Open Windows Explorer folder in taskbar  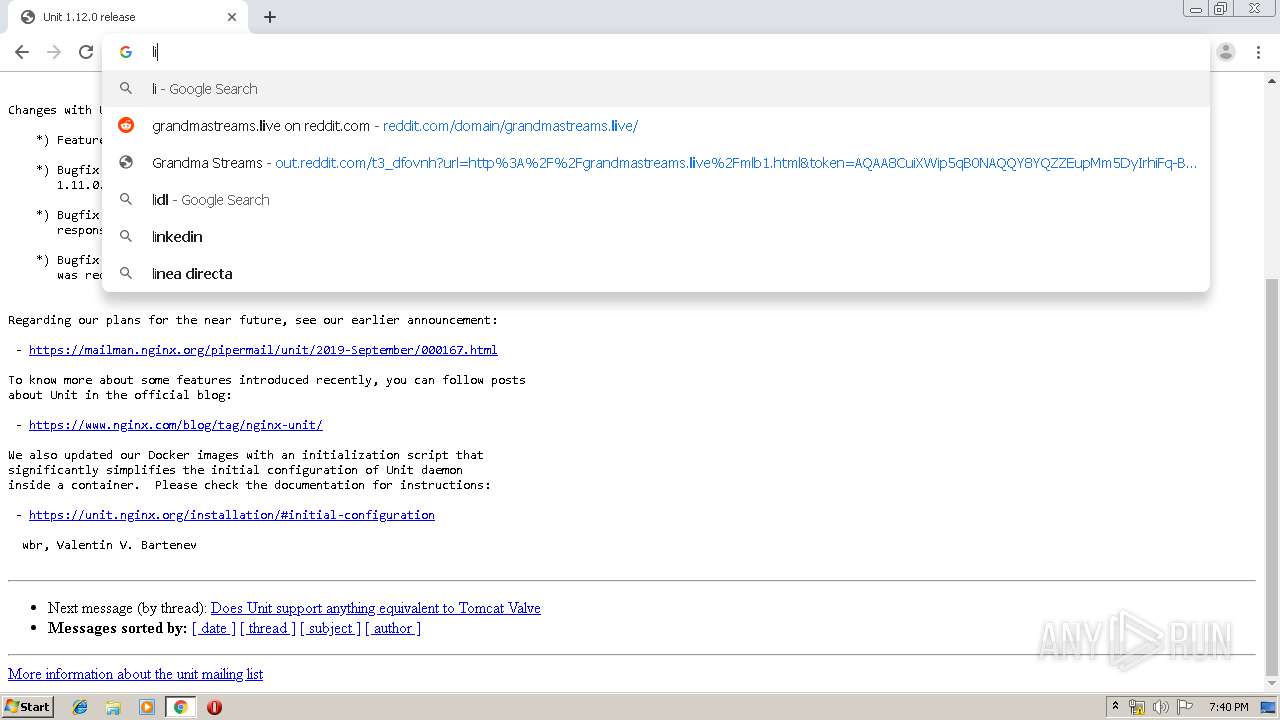pos(113,707)
